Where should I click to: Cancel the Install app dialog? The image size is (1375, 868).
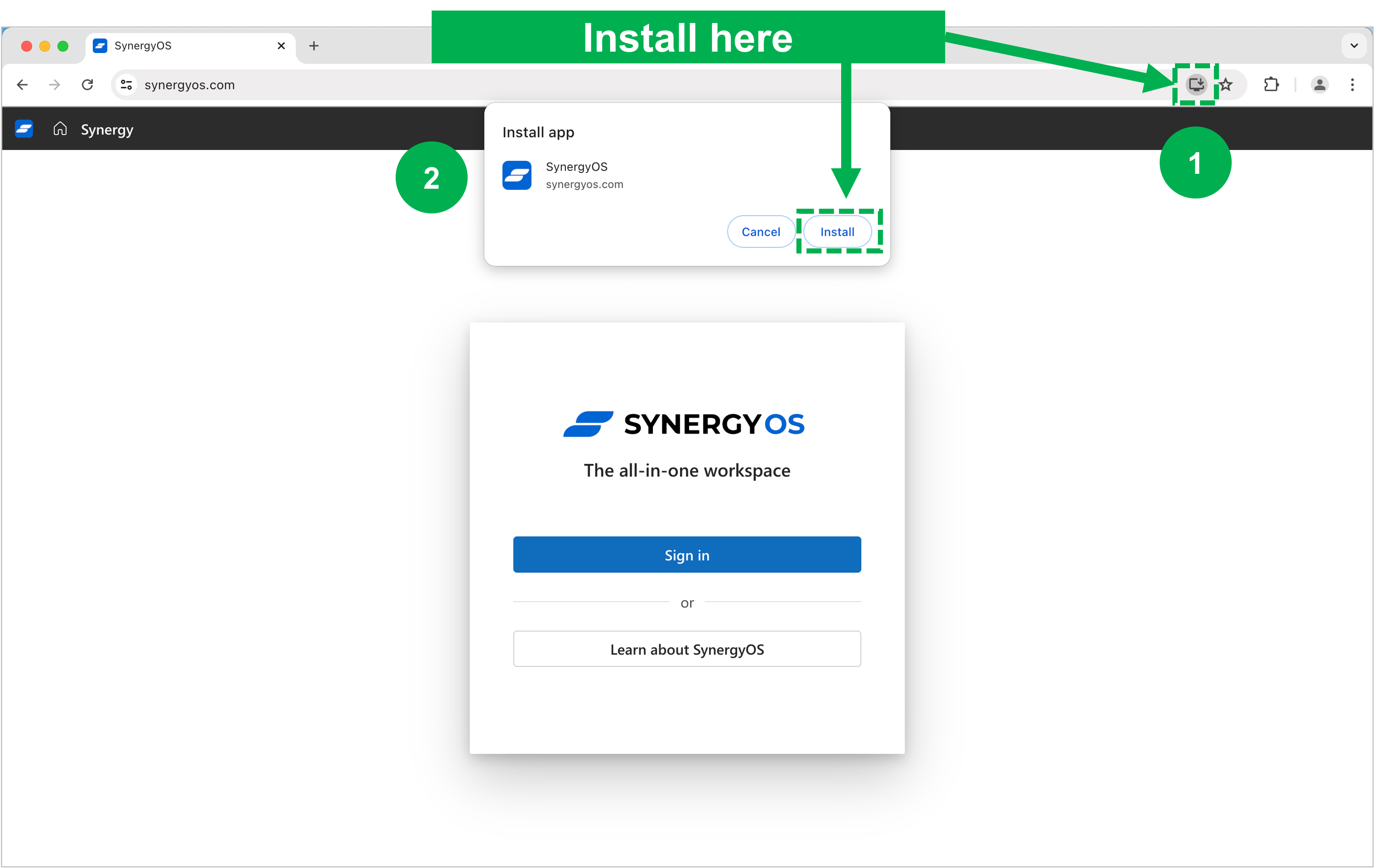tap(760, 232)
